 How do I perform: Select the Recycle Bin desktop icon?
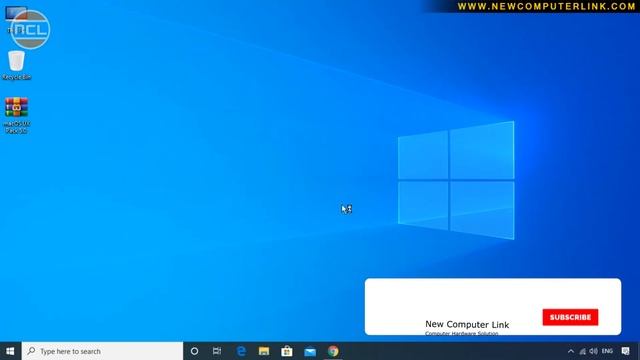(16, 65)
